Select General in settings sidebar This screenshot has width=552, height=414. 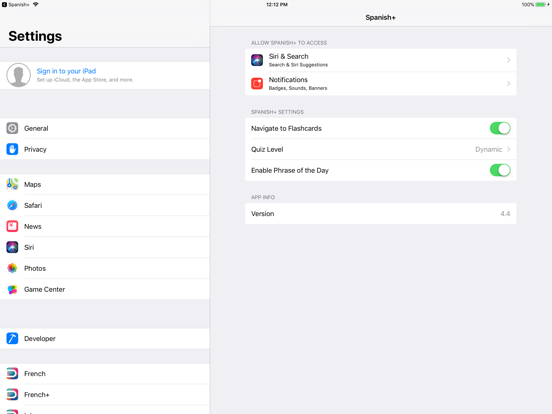point(105,128)
